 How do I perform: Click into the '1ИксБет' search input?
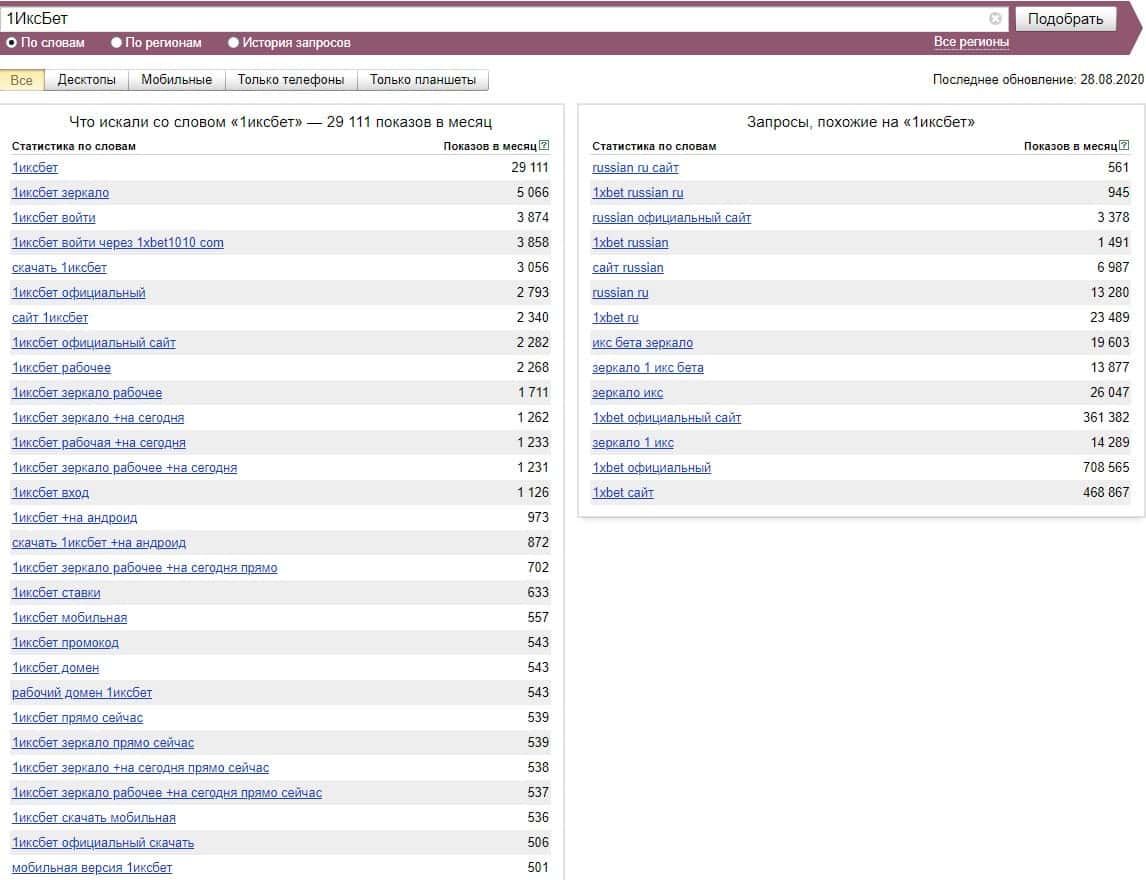click(x=490, y=19)
